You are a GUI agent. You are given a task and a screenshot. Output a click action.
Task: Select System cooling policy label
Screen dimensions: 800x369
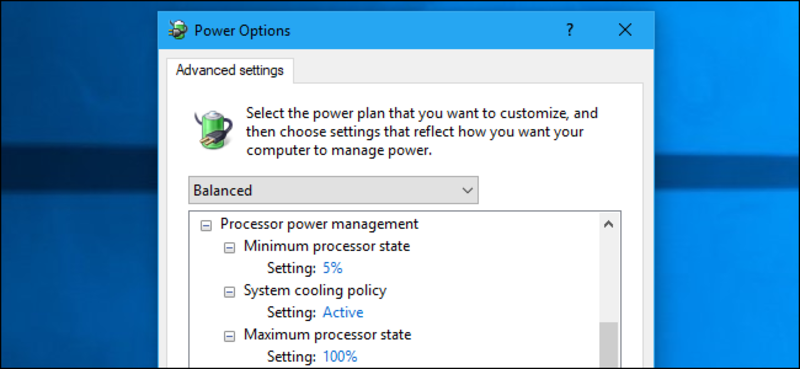315,290
